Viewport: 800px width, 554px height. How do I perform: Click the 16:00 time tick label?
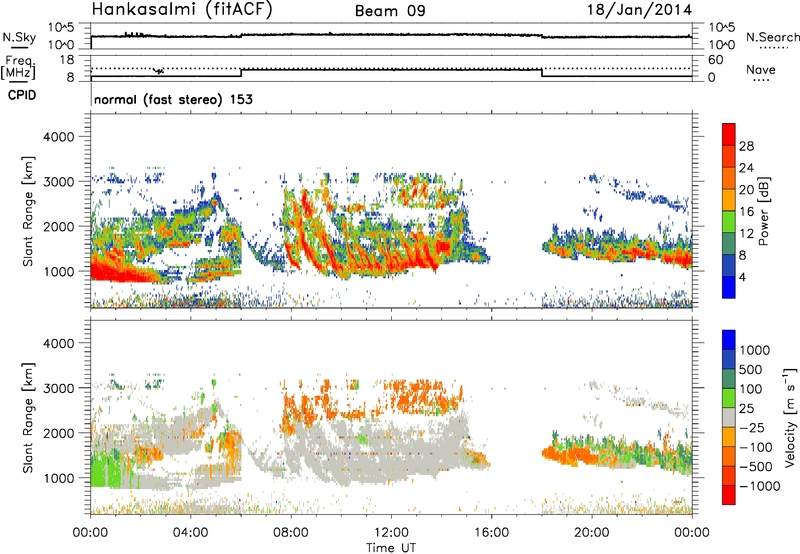click(x=491, y=533)
